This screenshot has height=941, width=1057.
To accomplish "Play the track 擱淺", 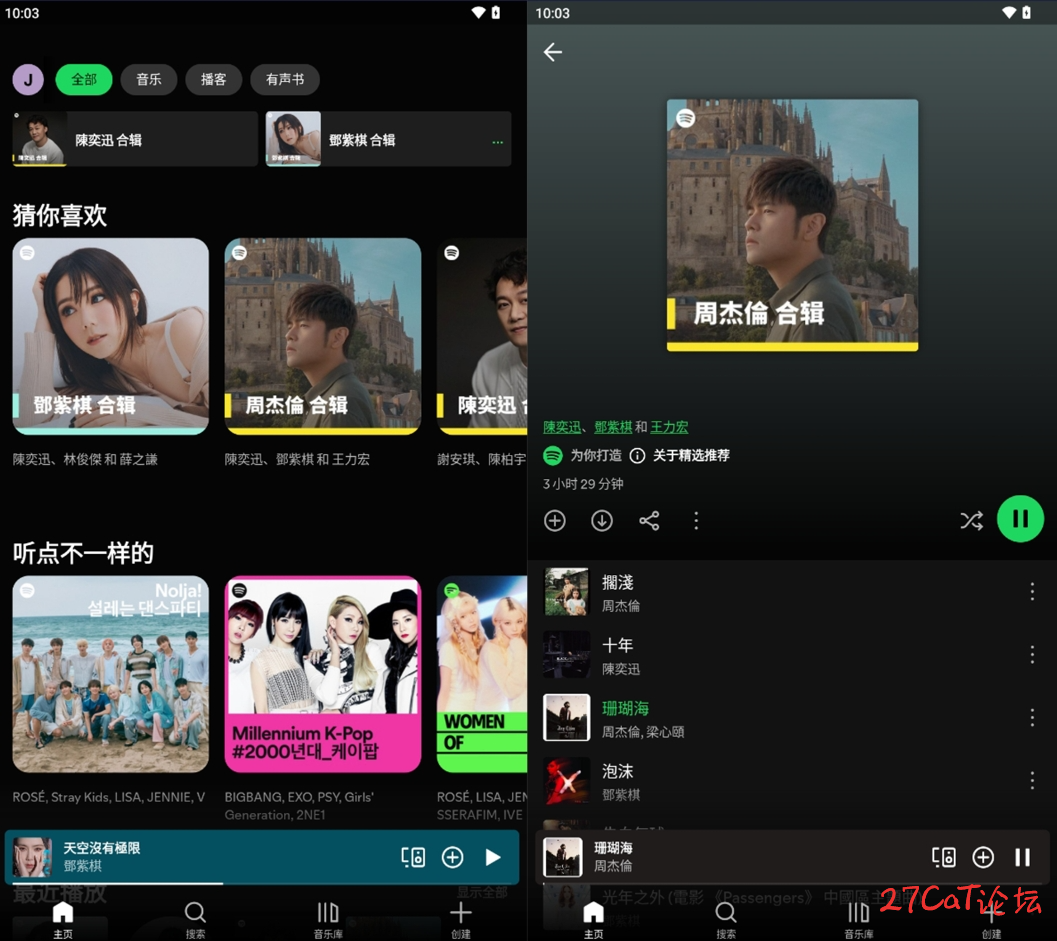I will click(792, 592).
